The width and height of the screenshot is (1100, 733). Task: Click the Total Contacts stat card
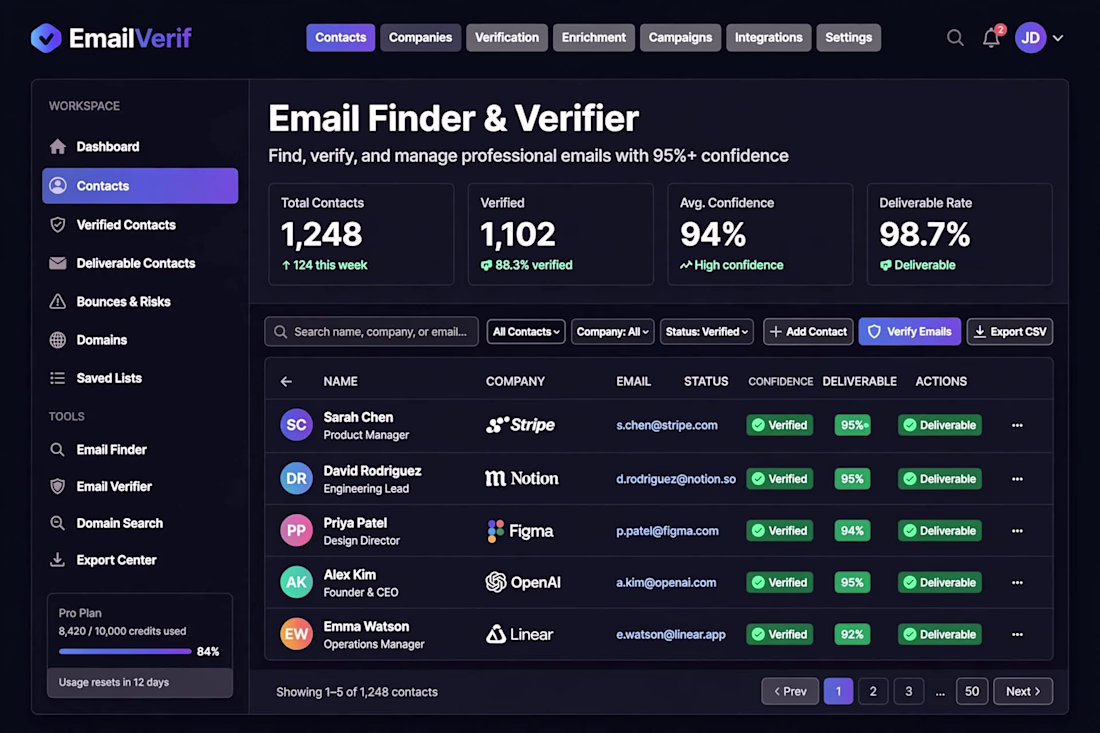361,234
